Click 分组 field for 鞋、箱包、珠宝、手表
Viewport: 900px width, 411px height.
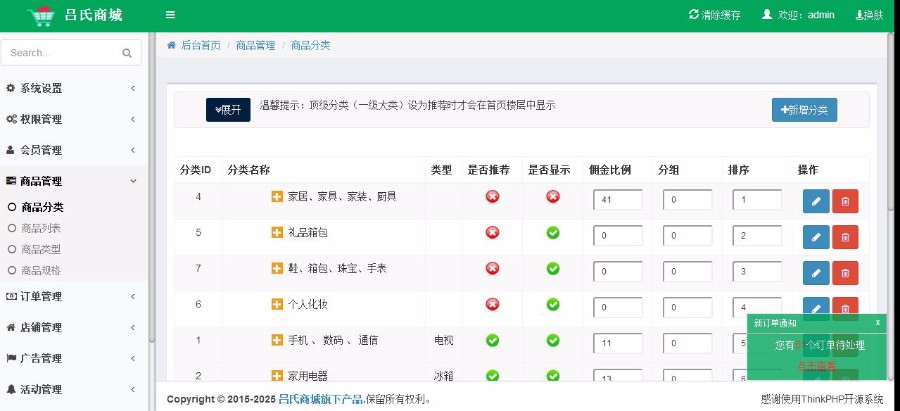pyautogui.click(x=687, y=272)
